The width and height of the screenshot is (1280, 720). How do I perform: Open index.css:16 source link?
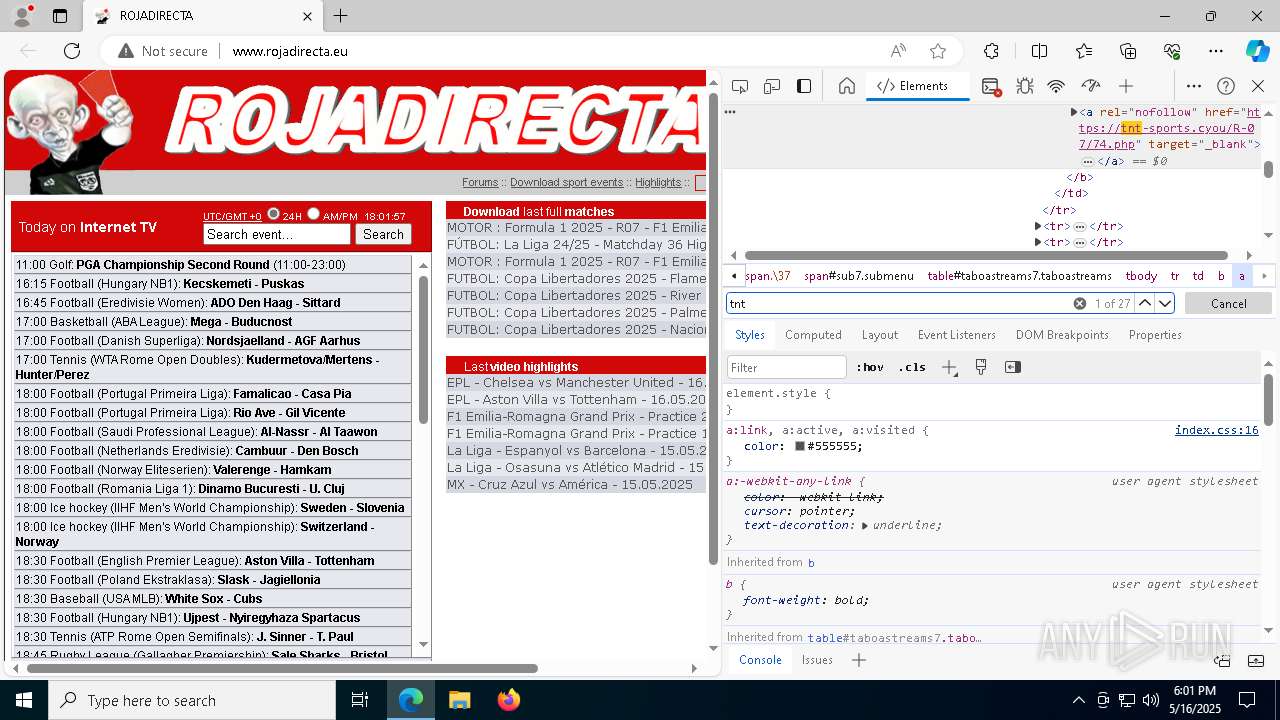pyautogui.click(x=1216, y=430)
